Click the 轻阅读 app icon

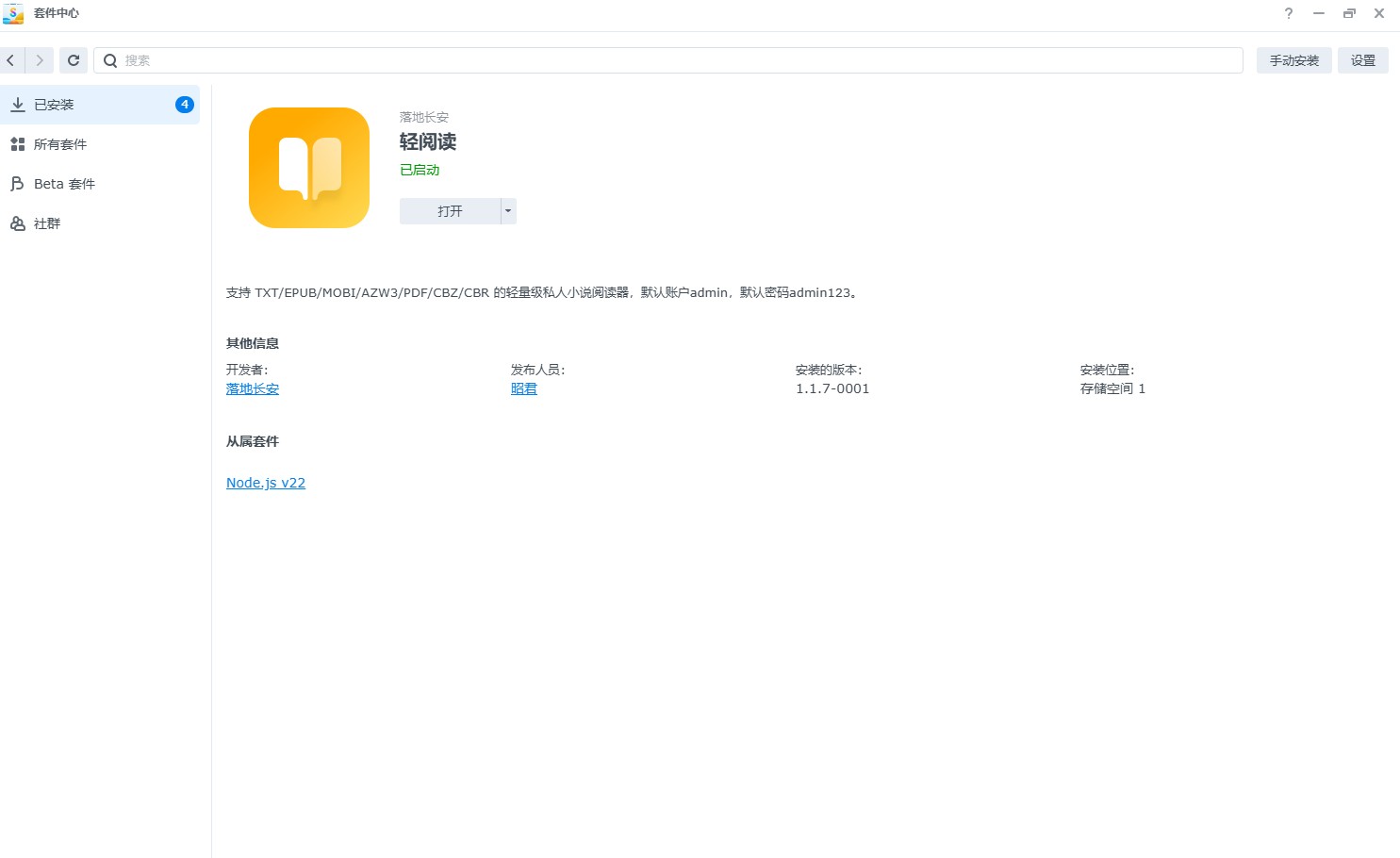(309, 168)
